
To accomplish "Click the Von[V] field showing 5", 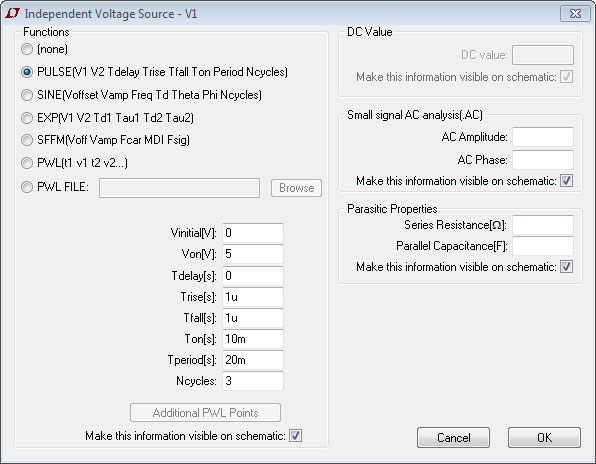I will click(253, 254).
